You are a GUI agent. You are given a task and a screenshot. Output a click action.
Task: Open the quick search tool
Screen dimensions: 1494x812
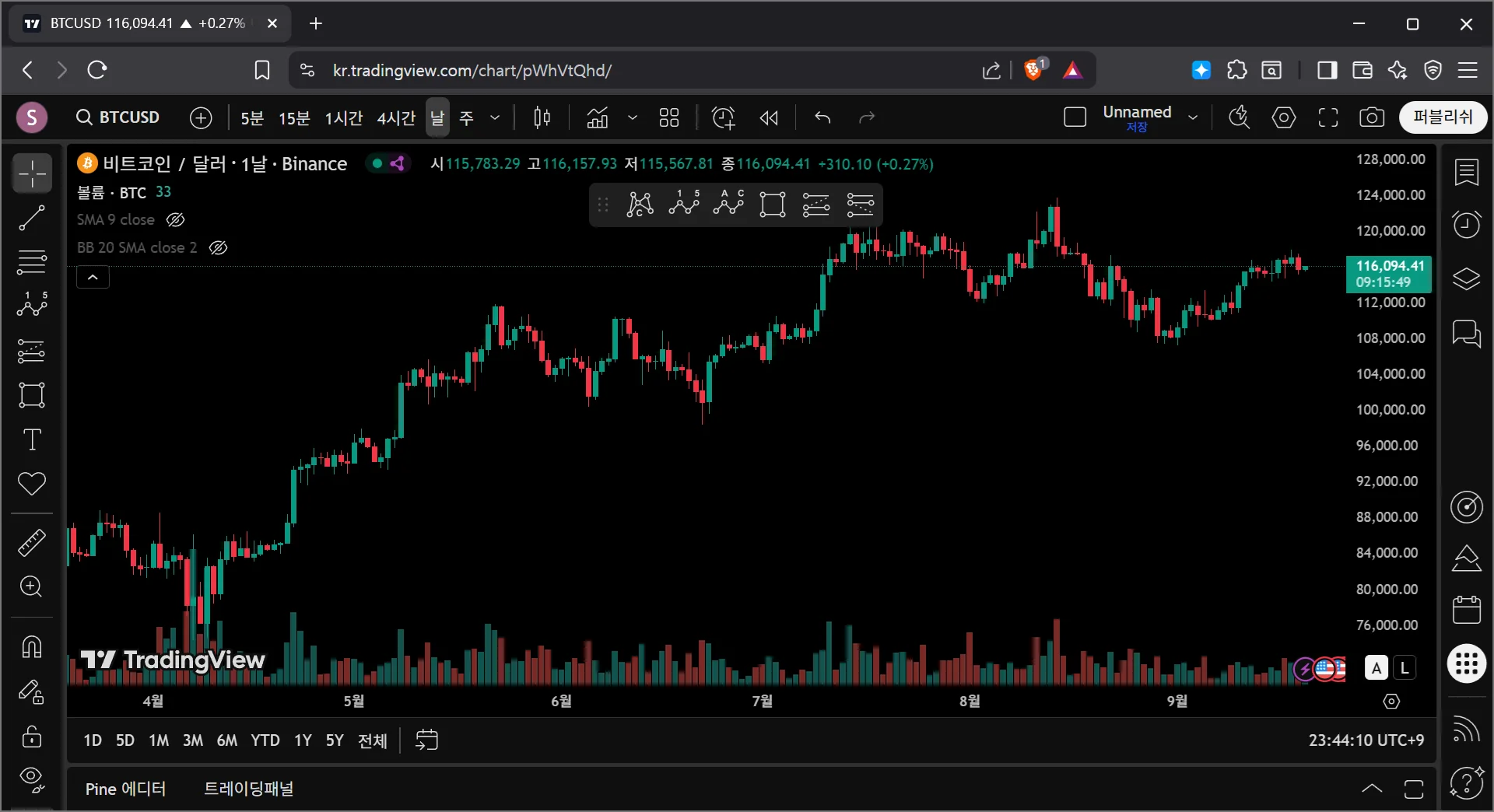click(x=1239, y=117)
